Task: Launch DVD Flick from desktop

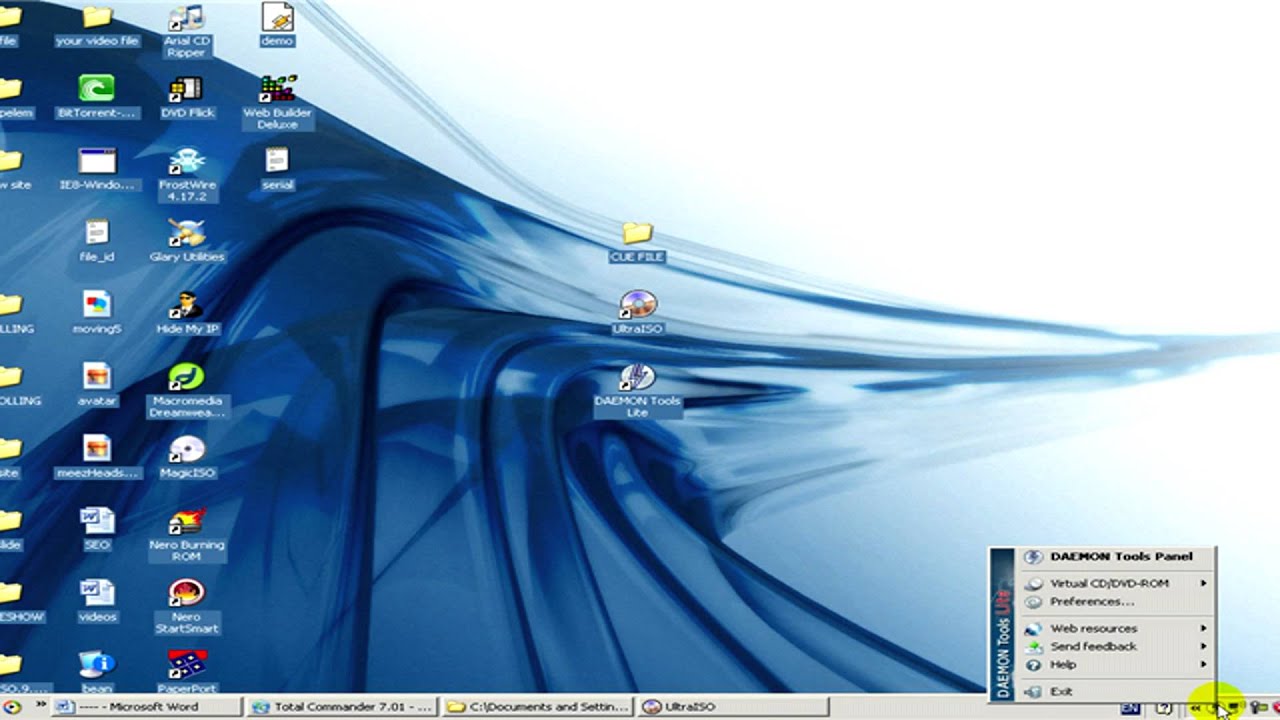Action: (187, 98)
